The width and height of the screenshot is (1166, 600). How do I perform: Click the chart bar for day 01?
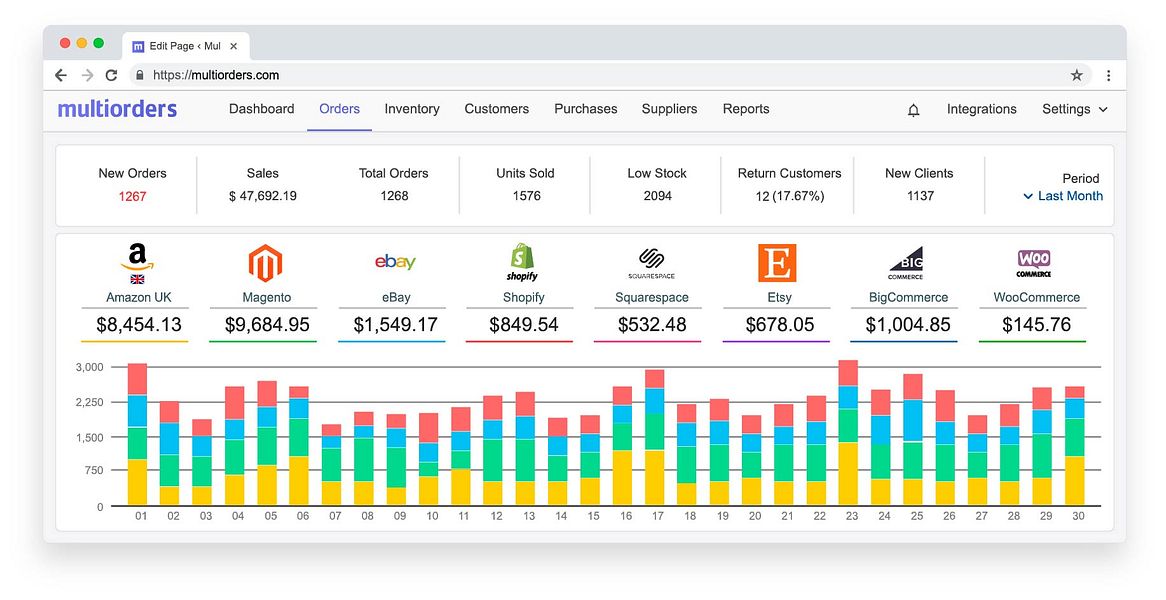point(138,435)
